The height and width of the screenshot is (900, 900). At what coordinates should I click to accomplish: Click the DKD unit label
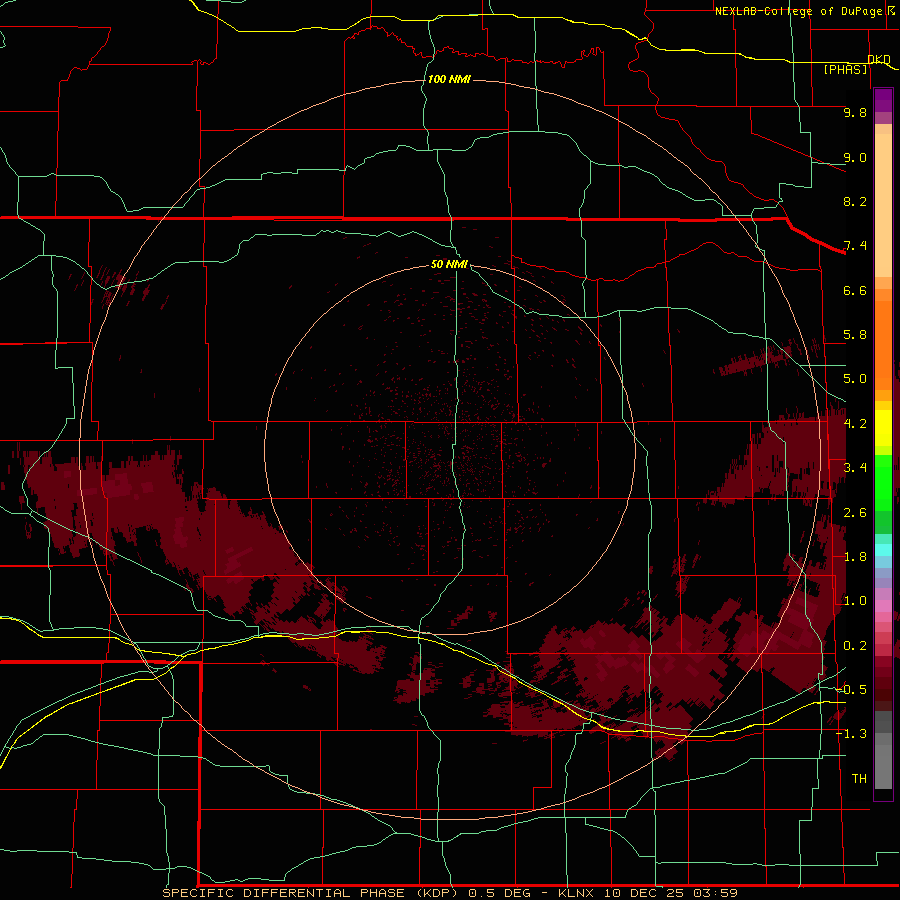[879, 59]
